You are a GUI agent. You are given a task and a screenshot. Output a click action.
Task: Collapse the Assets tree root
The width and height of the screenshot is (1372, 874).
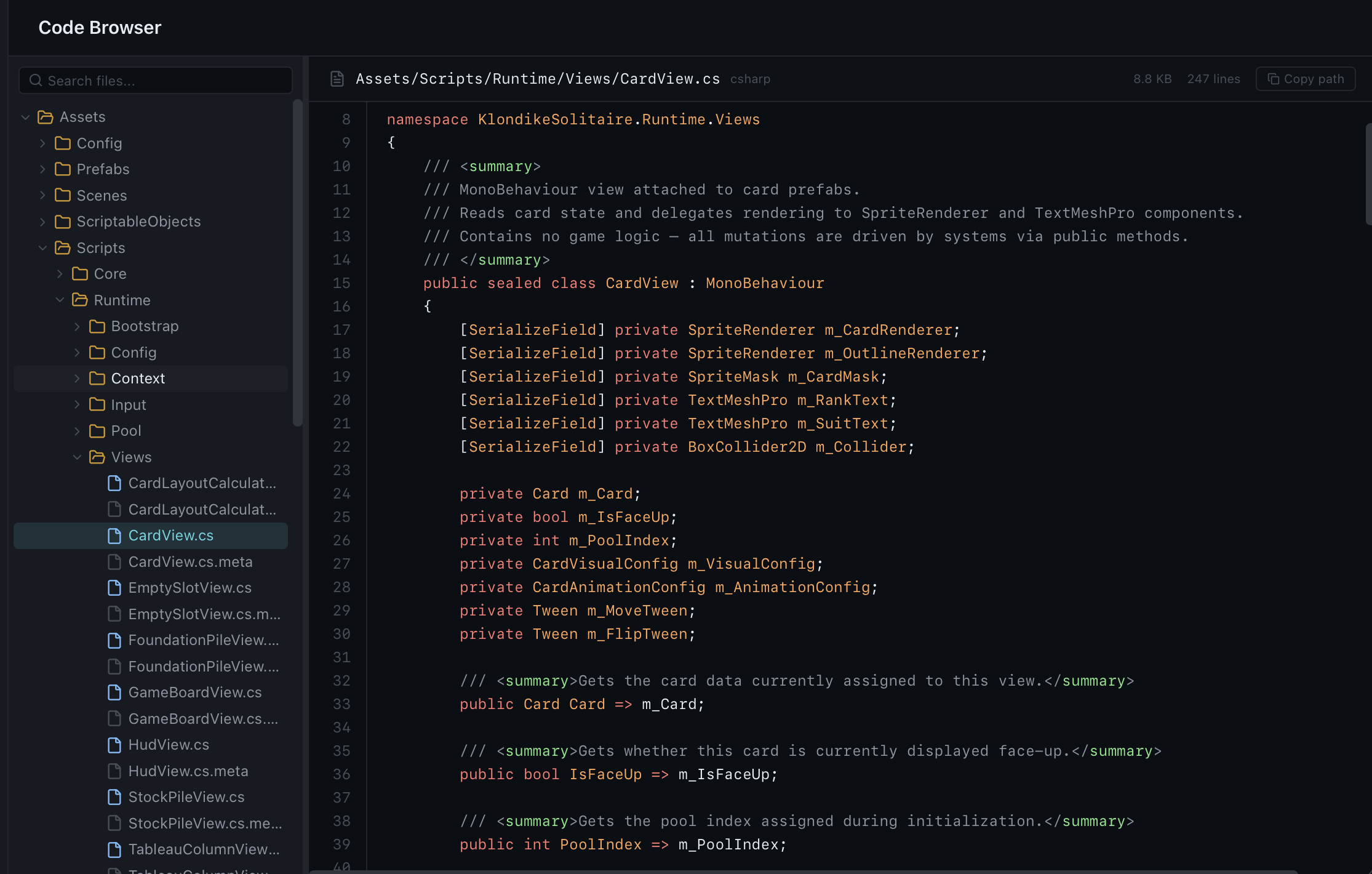point(25,116)
